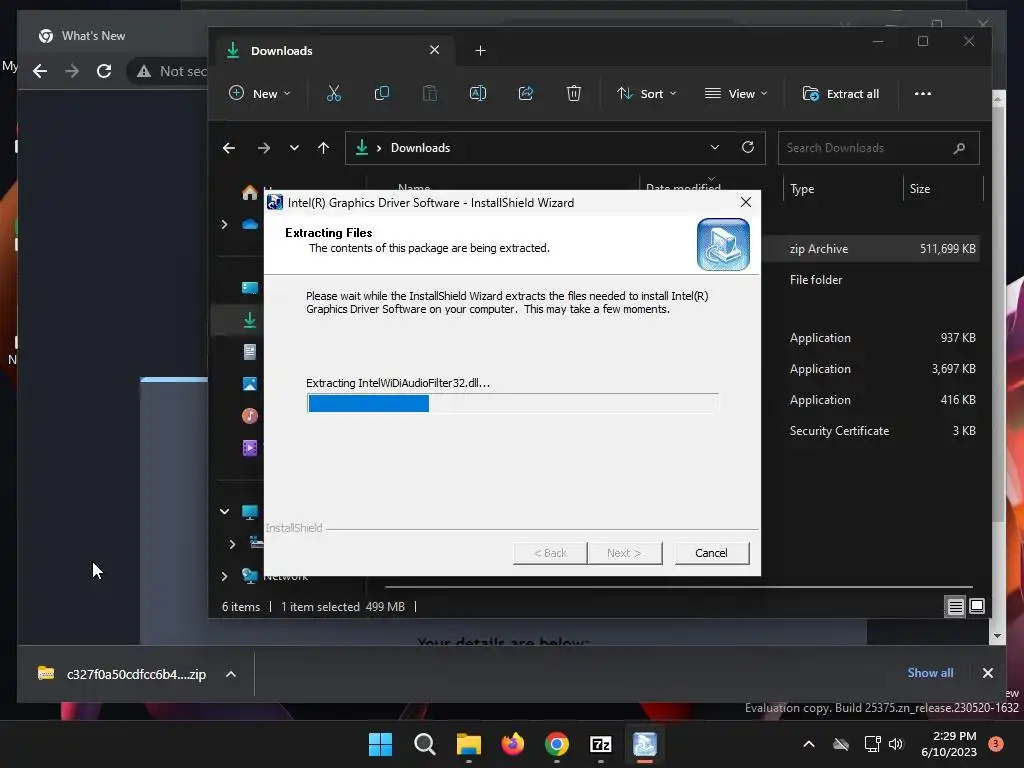The image size is (1024, 768).
Task: Reload the page in Chrome window
Action: (x=104, y=71)
